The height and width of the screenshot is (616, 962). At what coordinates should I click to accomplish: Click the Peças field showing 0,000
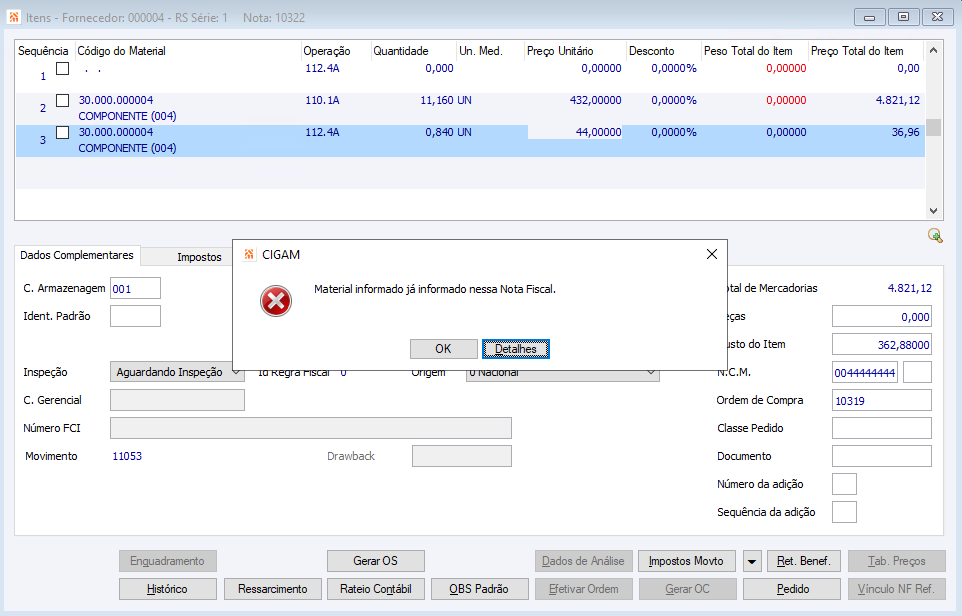click(882, 317)
